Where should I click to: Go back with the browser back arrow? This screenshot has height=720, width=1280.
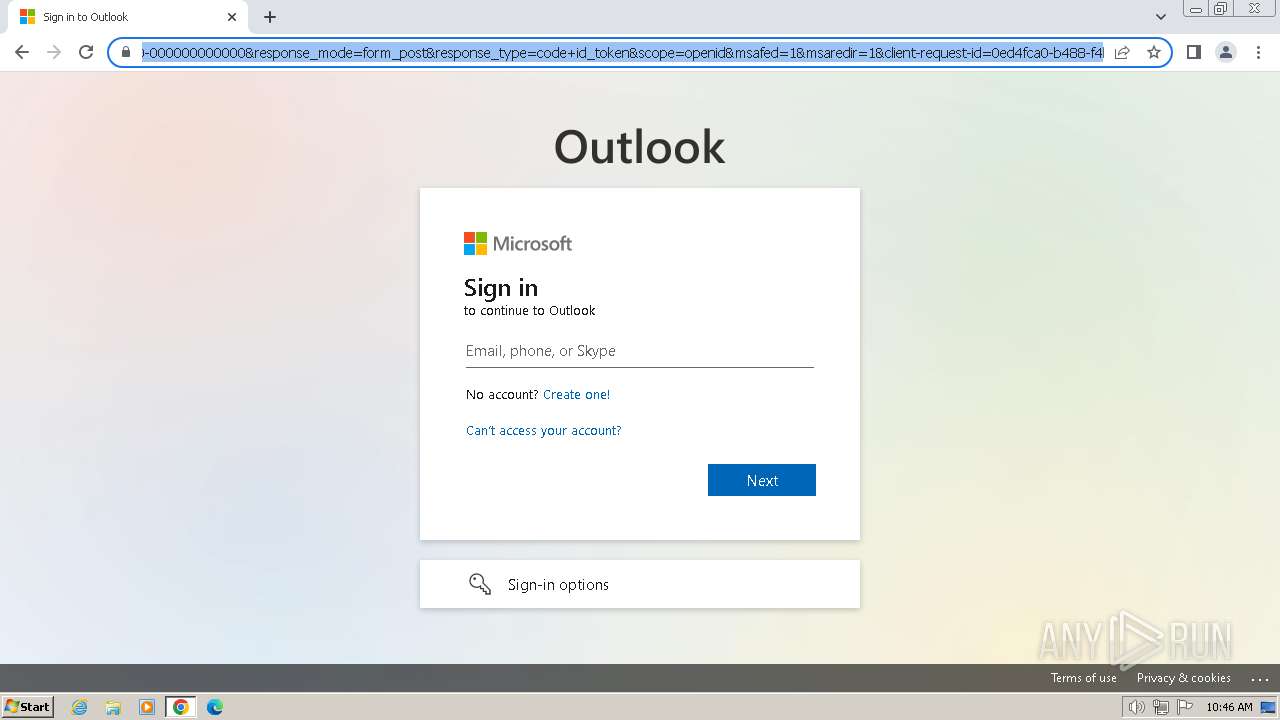(x=22, y=52)
